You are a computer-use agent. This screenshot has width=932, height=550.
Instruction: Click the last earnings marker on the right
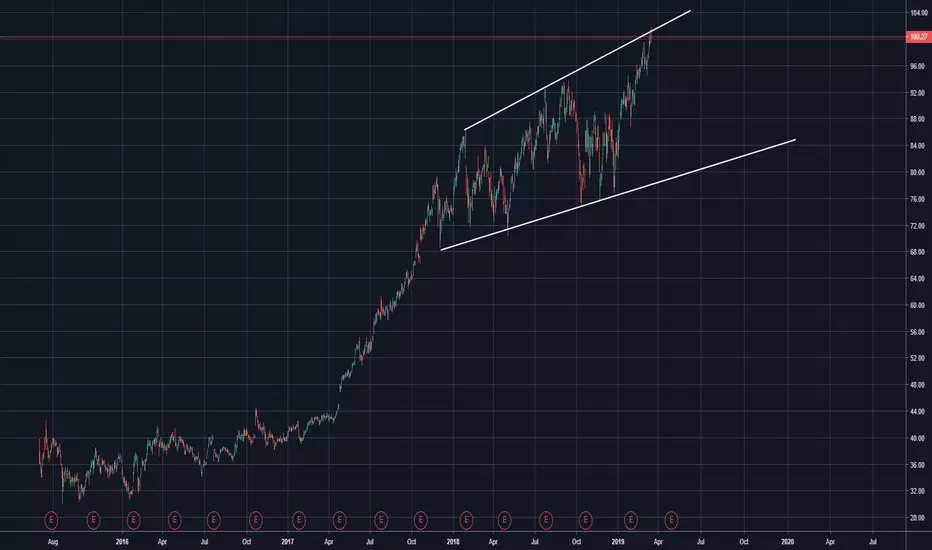click(671, 520)
